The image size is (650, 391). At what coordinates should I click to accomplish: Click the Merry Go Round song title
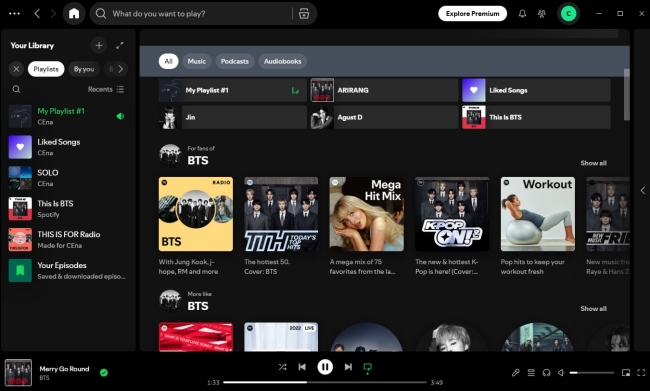(x=64, y=369)
